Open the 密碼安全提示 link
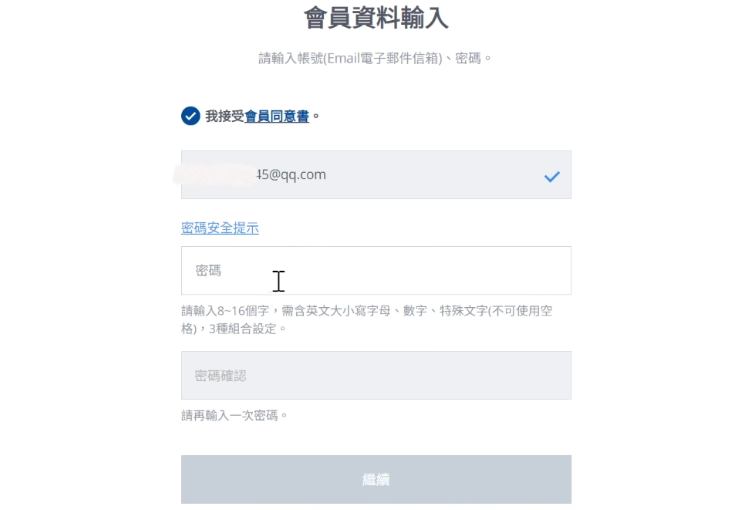 tap(220, 228)
